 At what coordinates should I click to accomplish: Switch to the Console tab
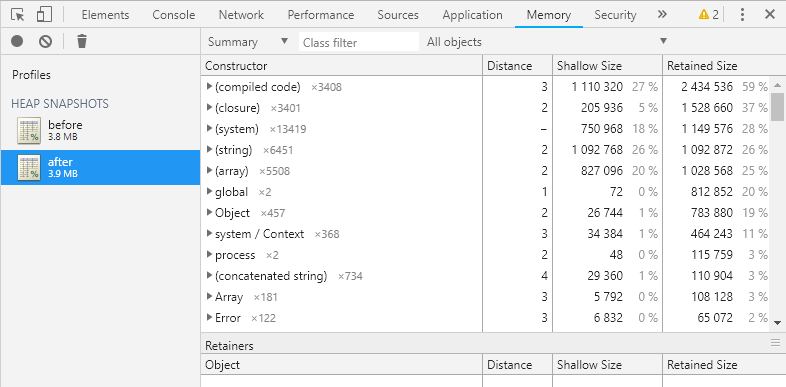tap(173, 15)
